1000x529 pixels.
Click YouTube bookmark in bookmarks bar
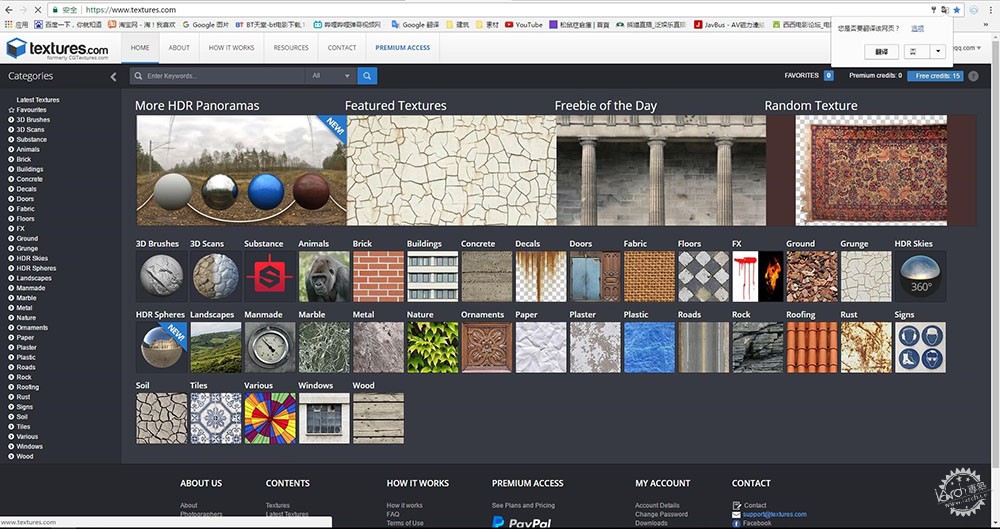[524, 25]
